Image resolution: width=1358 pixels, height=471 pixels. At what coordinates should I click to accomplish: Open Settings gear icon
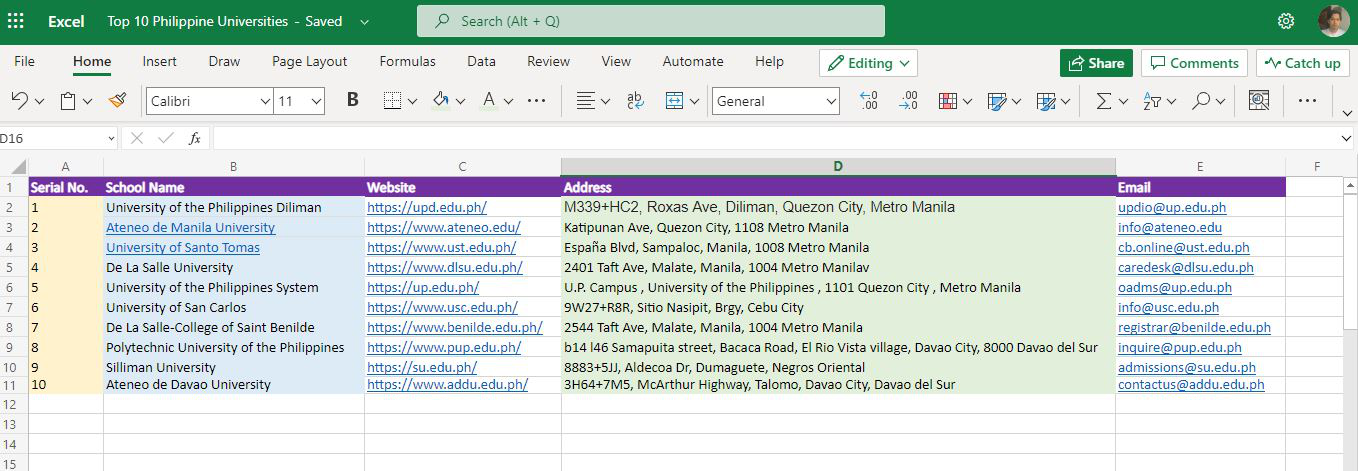point(1286,21)
